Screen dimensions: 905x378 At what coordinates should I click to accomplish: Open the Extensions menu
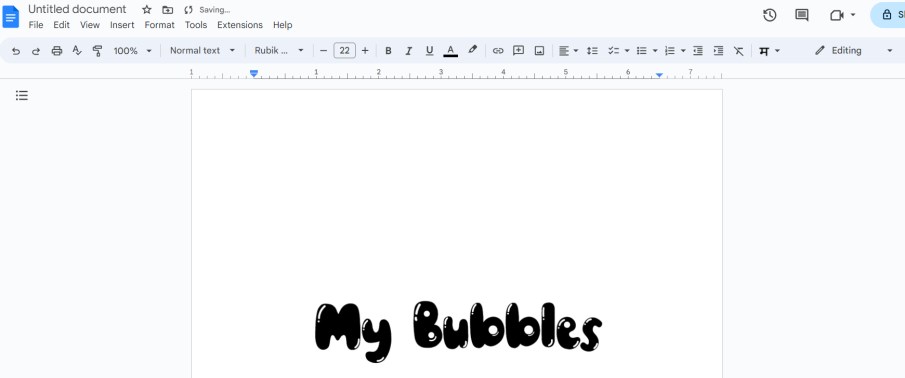(240, 25)
